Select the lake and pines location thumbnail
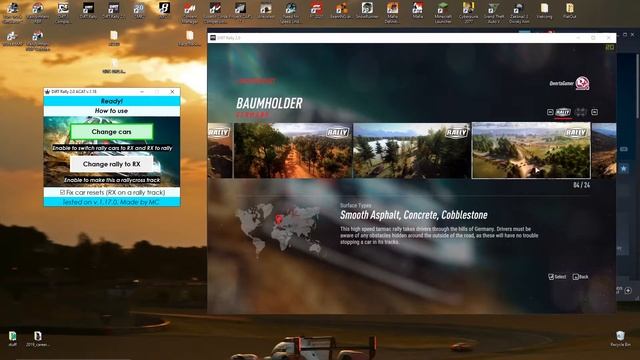 click(x=411, y=150)
